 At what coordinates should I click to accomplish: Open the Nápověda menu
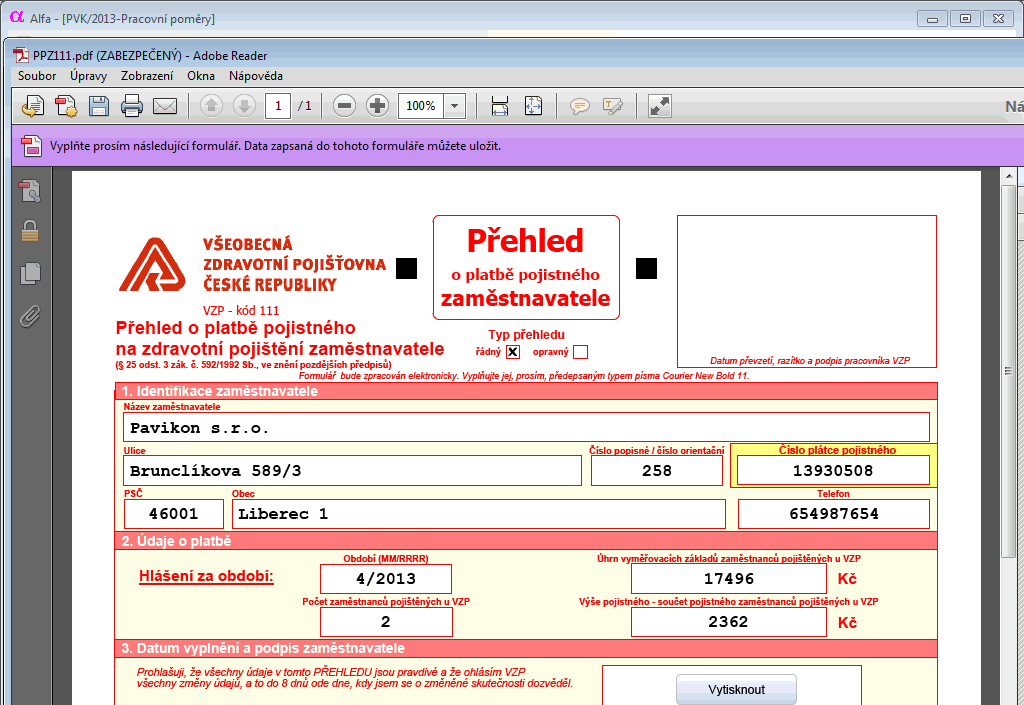point(256,76)
